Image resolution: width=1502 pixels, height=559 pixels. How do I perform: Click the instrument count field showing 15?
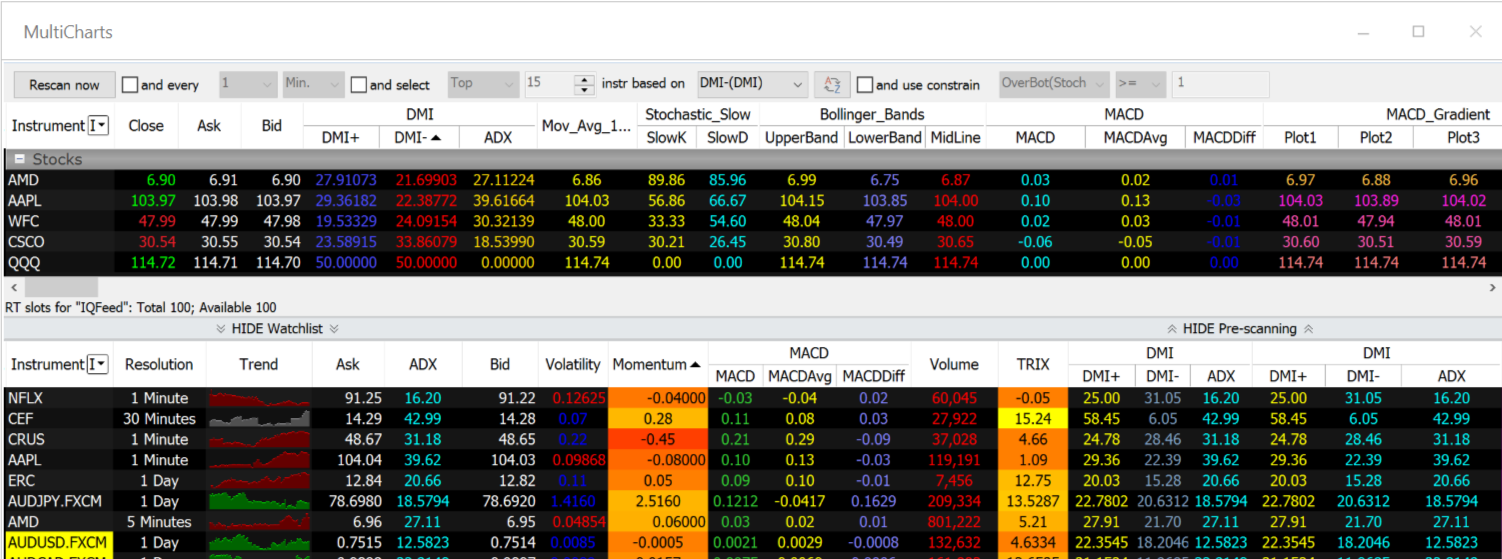pos(548,84)
